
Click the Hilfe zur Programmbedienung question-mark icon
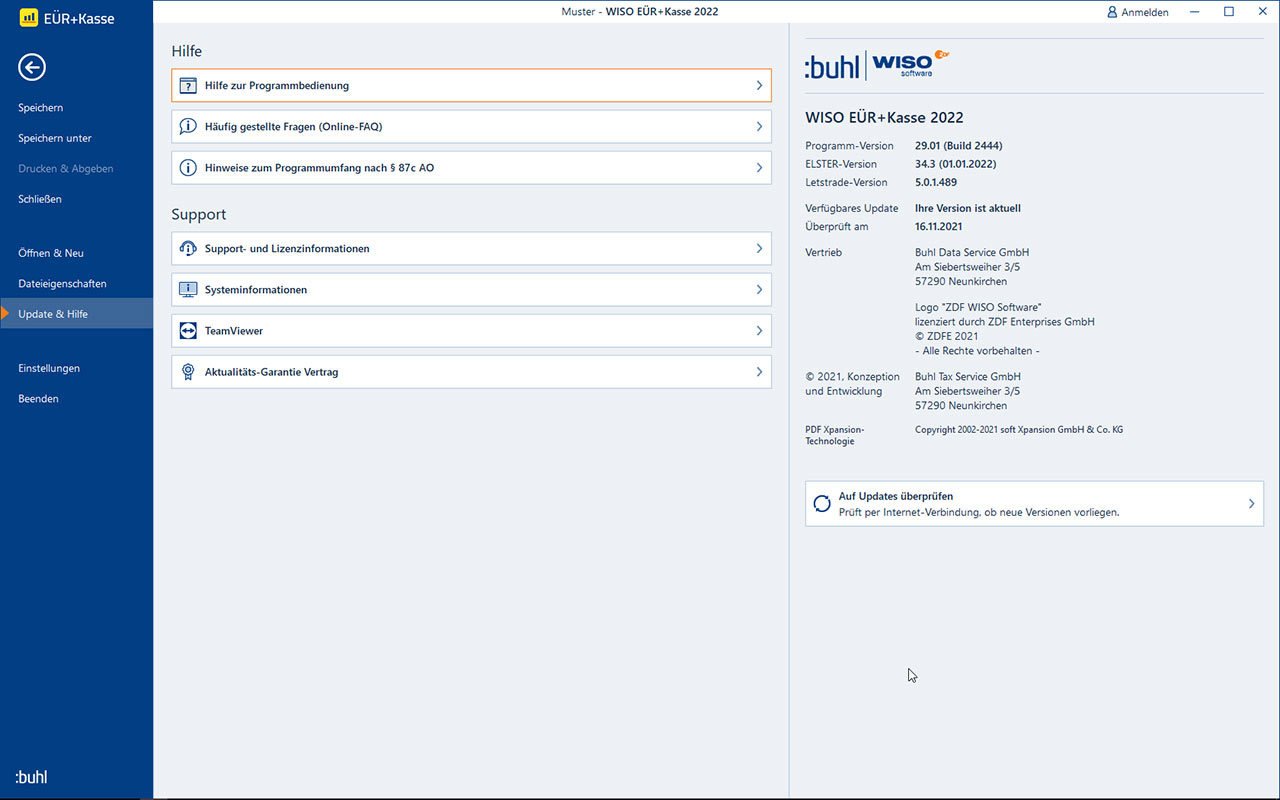tap(188, 86)
